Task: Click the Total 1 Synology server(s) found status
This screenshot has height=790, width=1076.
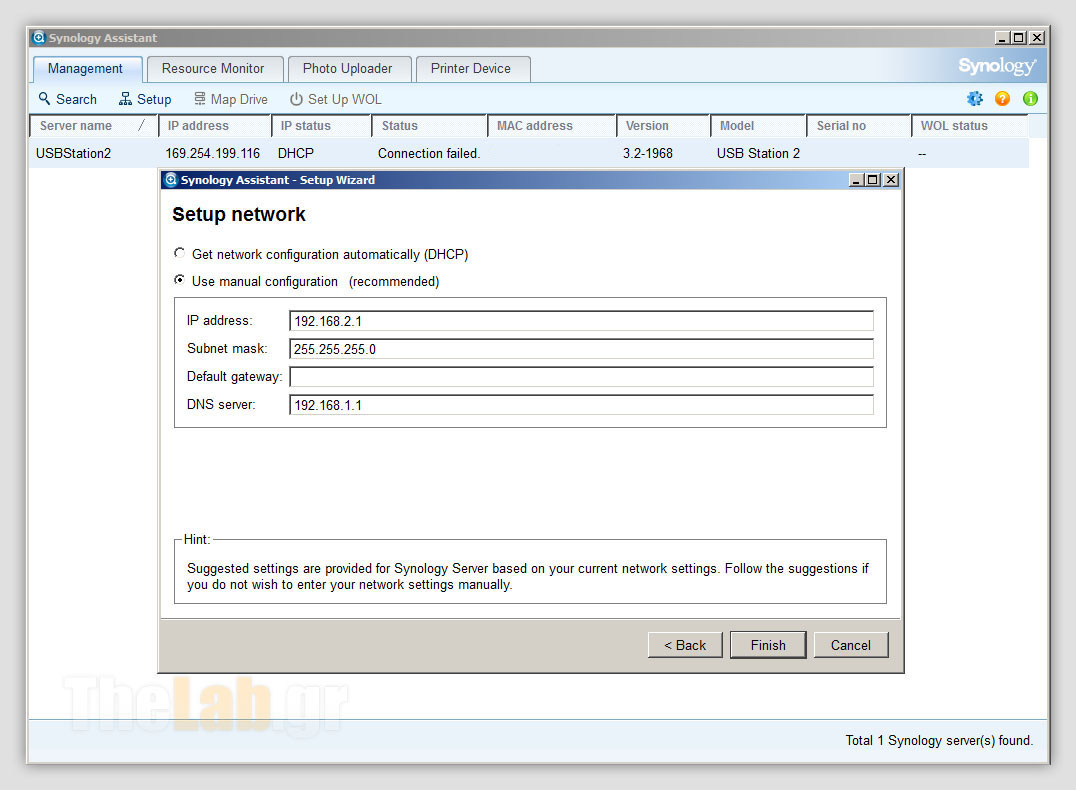Action: [x=939, y=741]
